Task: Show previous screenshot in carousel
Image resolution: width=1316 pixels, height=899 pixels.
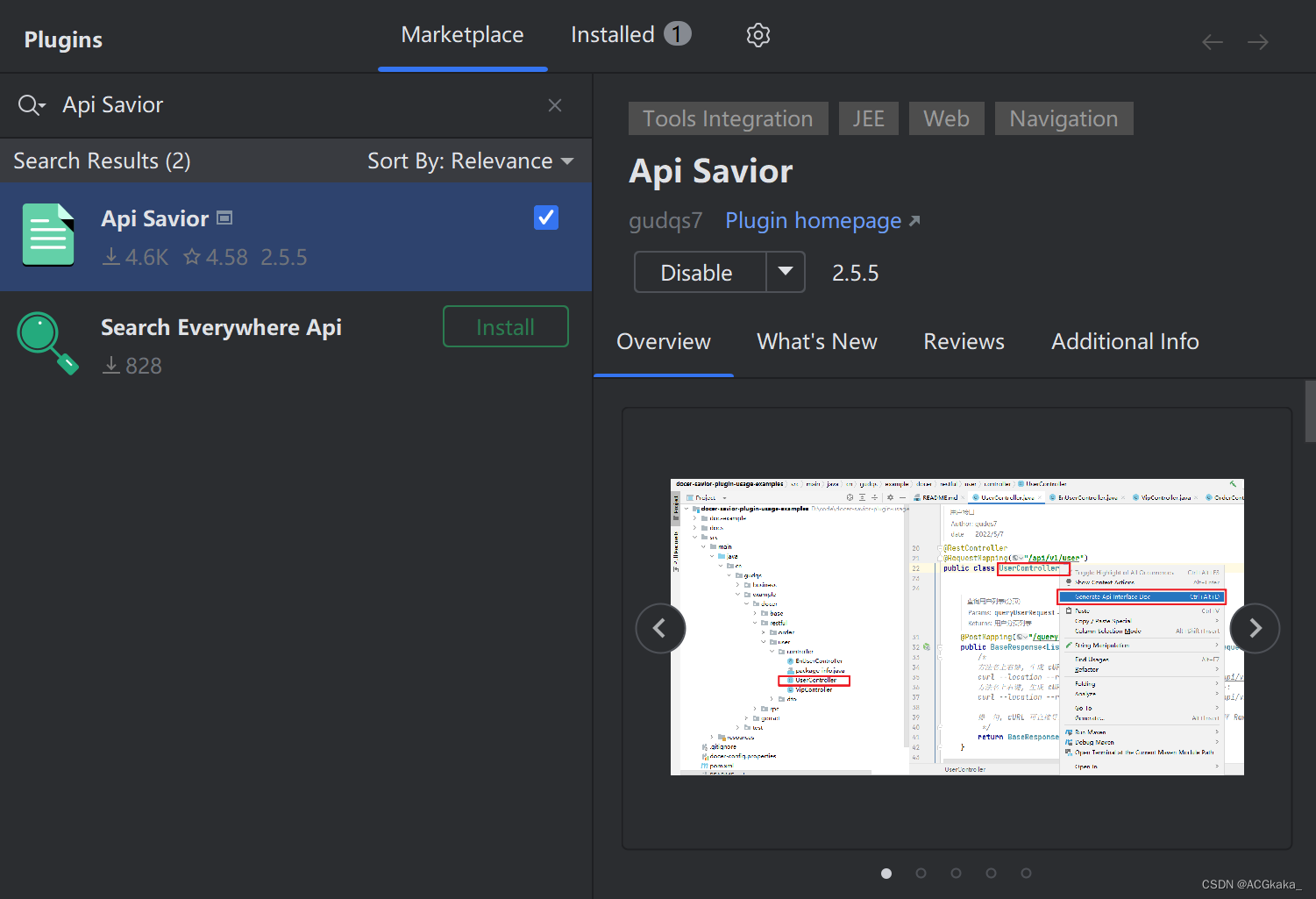Action: pyautogui.click(x=660, y=628)
